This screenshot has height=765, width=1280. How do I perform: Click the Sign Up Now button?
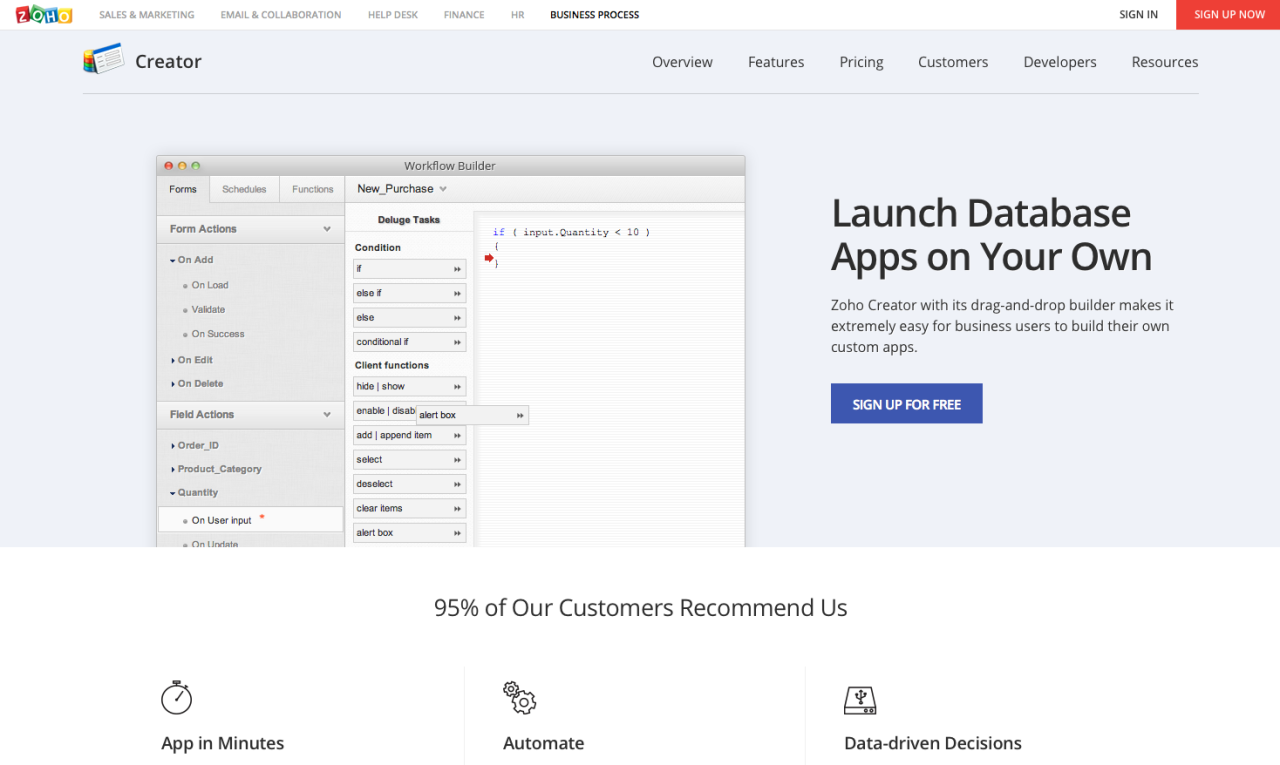pos(1229,15)
